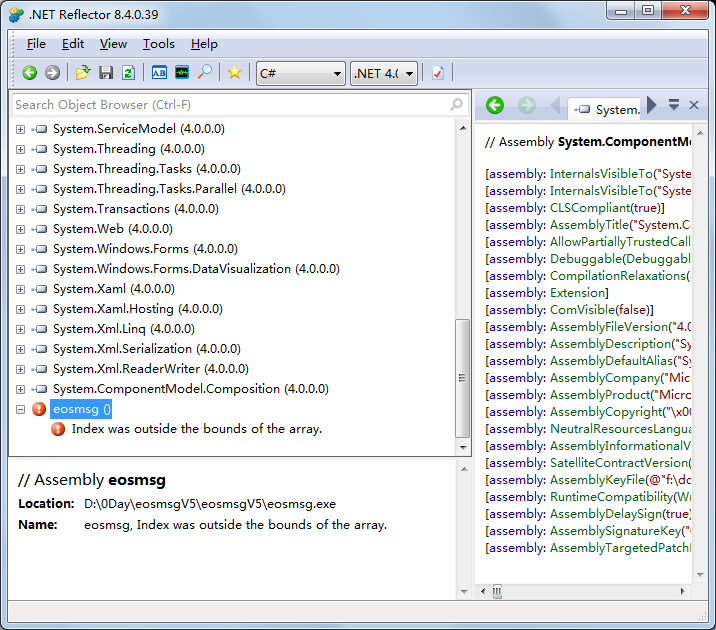Expand the System.ServiceModel node

(x=20, y=129)
